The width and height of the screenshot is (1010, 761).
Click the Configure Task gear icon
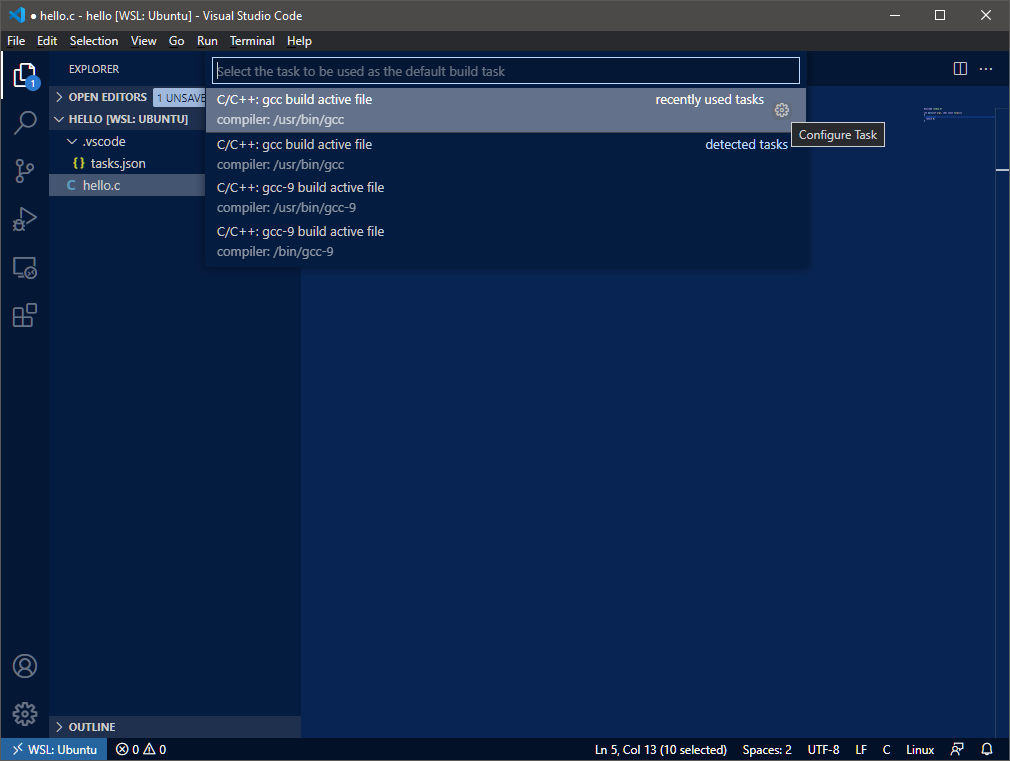pyautogui.click(x=781, y=110)
